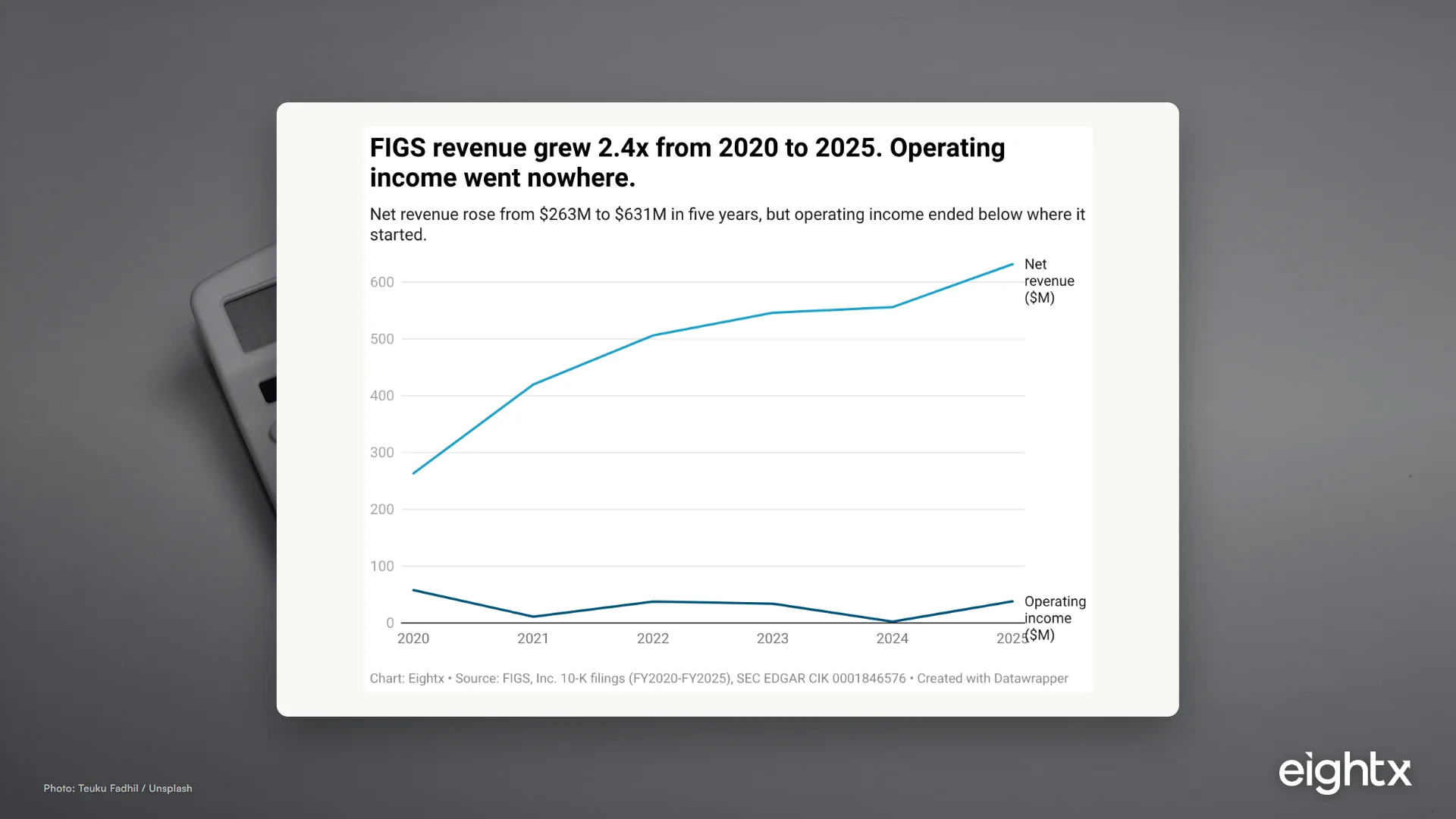1456x819 pixels.
Task: Click the 600 y-axis label
Action: (x=382, y=282)
